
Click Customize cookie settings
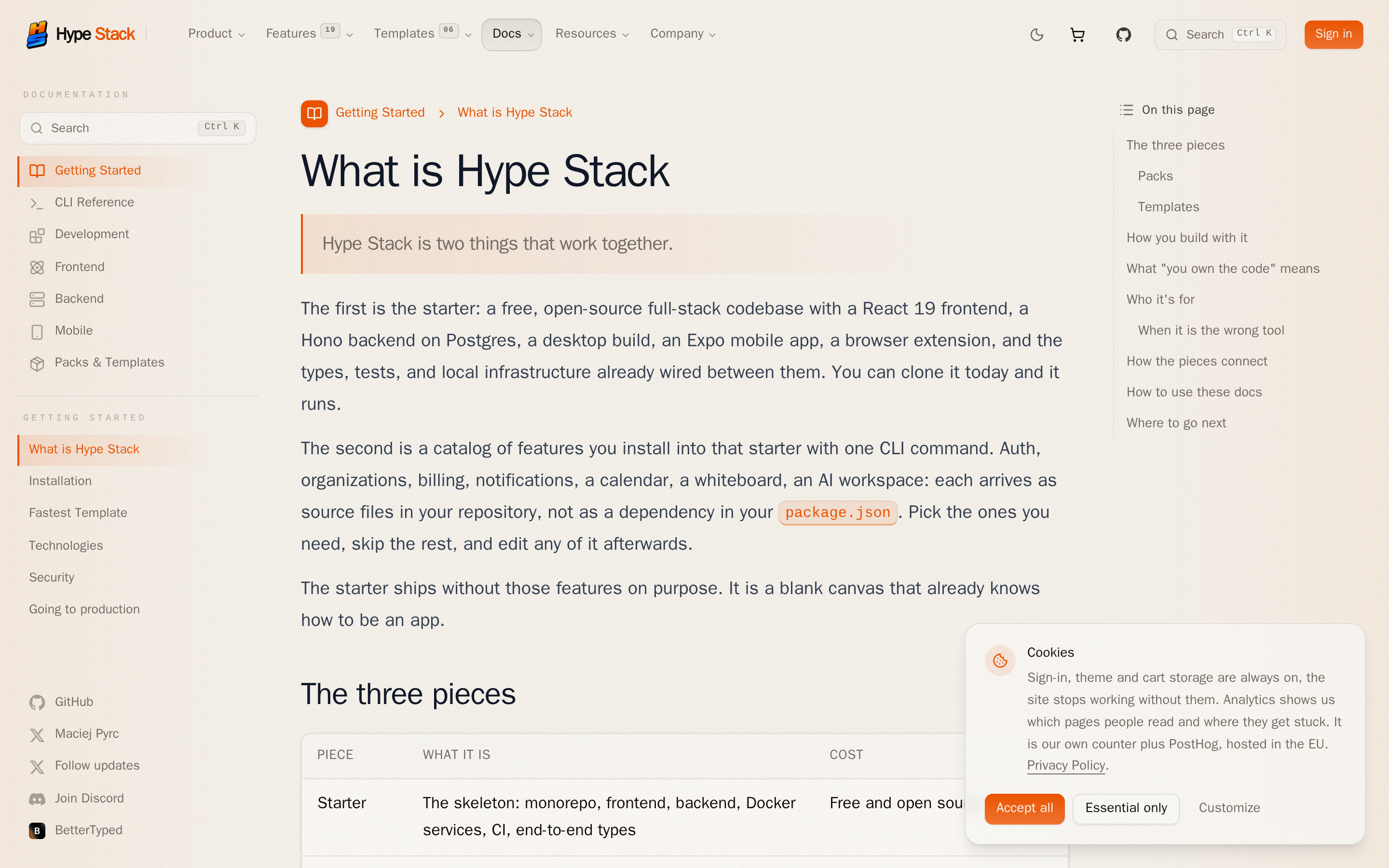click(x=1229, y=808)
